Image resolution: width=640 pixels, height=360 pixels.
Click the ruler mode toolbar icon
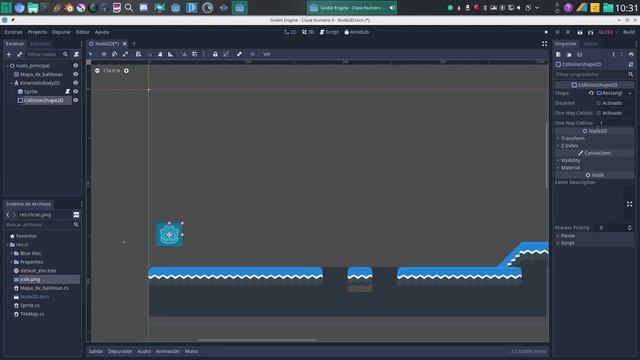pos(171,54)
